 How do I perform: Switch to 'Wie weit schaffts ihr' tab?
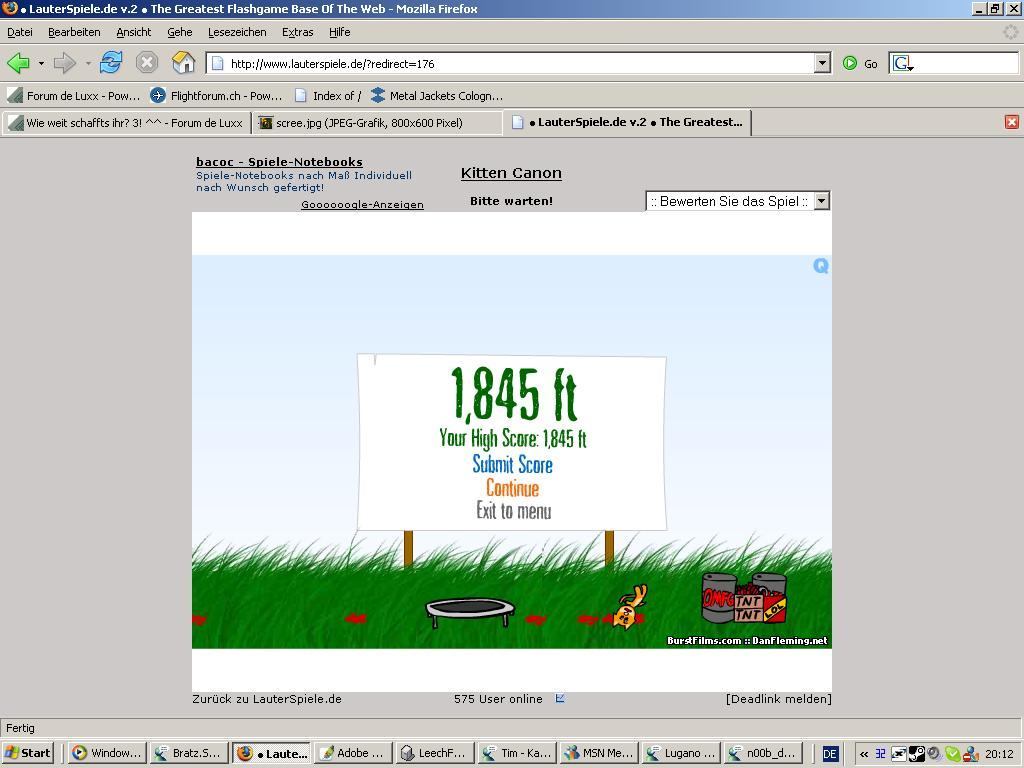coord(127,123)
